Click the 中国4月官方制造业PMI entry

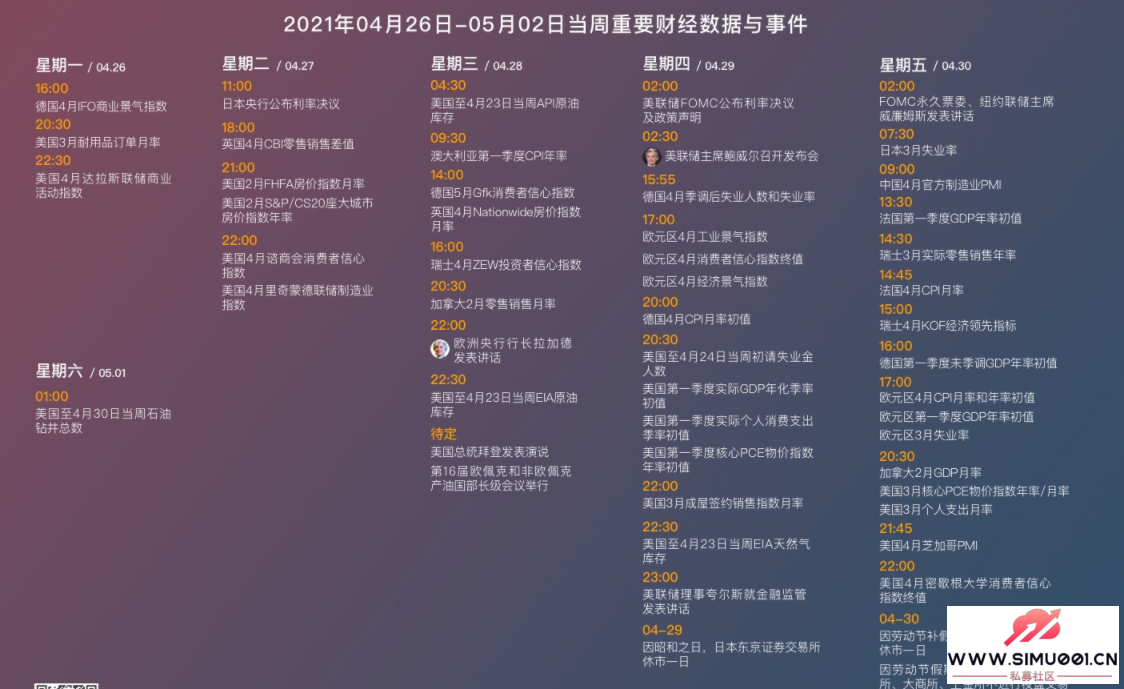[940, 185]
